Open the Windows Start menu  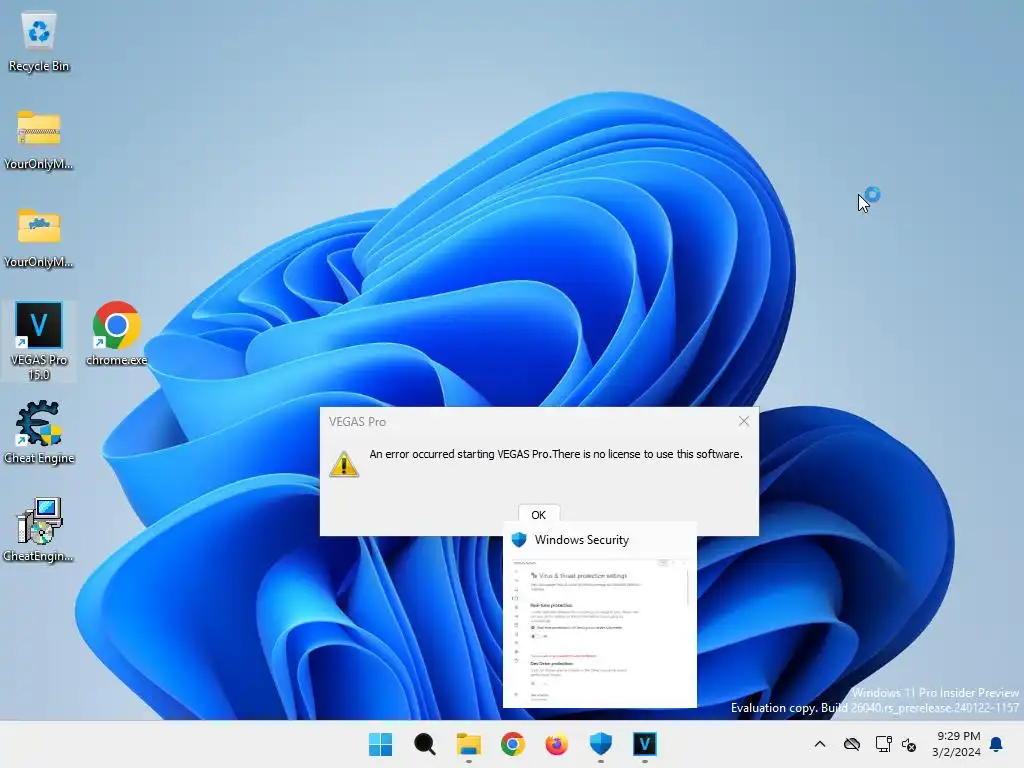pos(380,744)
